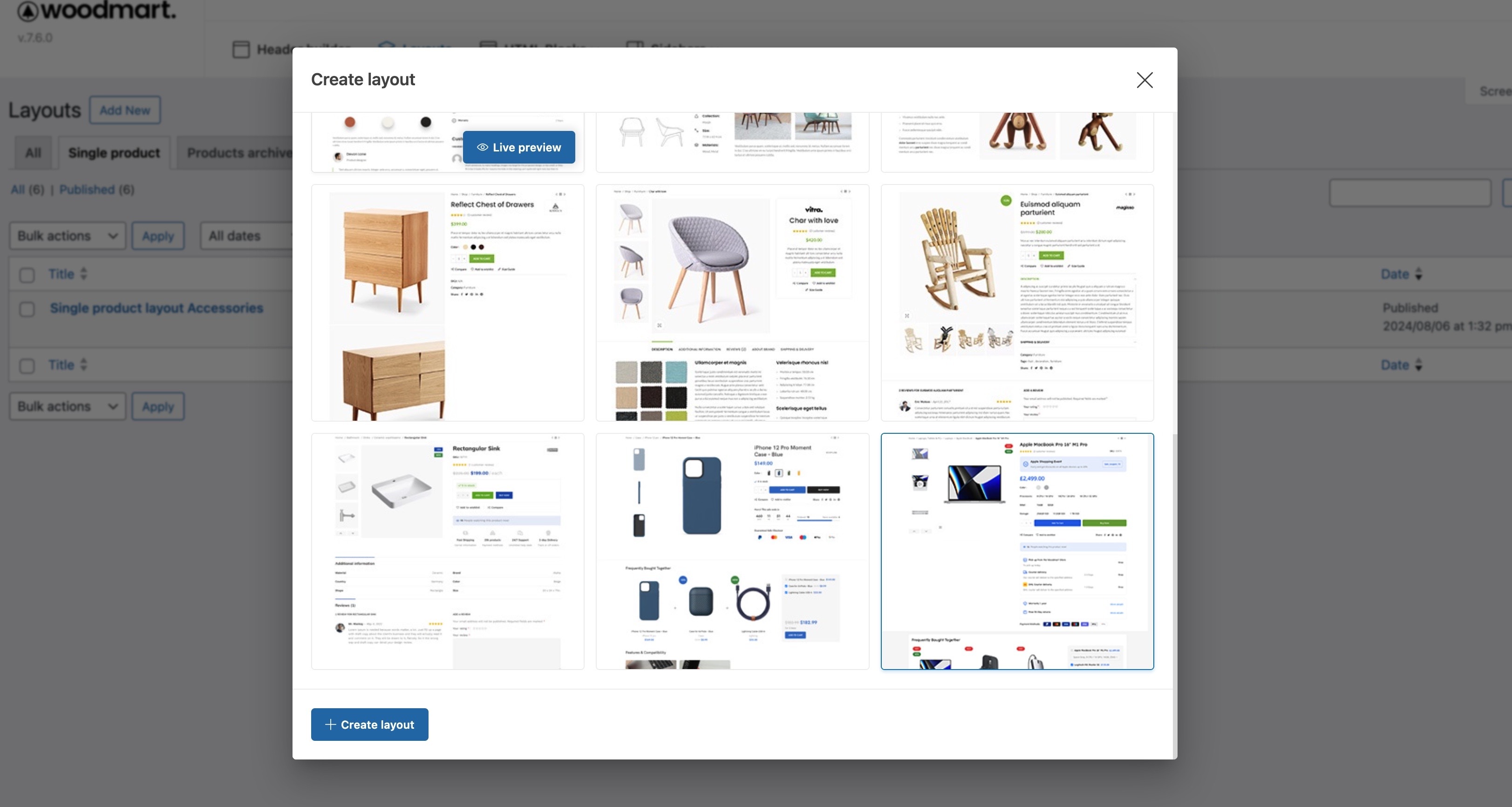Click the sort arrows next to top Date
The height and width of the screenshot is (807, 1512).
pyautogui.click(x=1419, y=274)
